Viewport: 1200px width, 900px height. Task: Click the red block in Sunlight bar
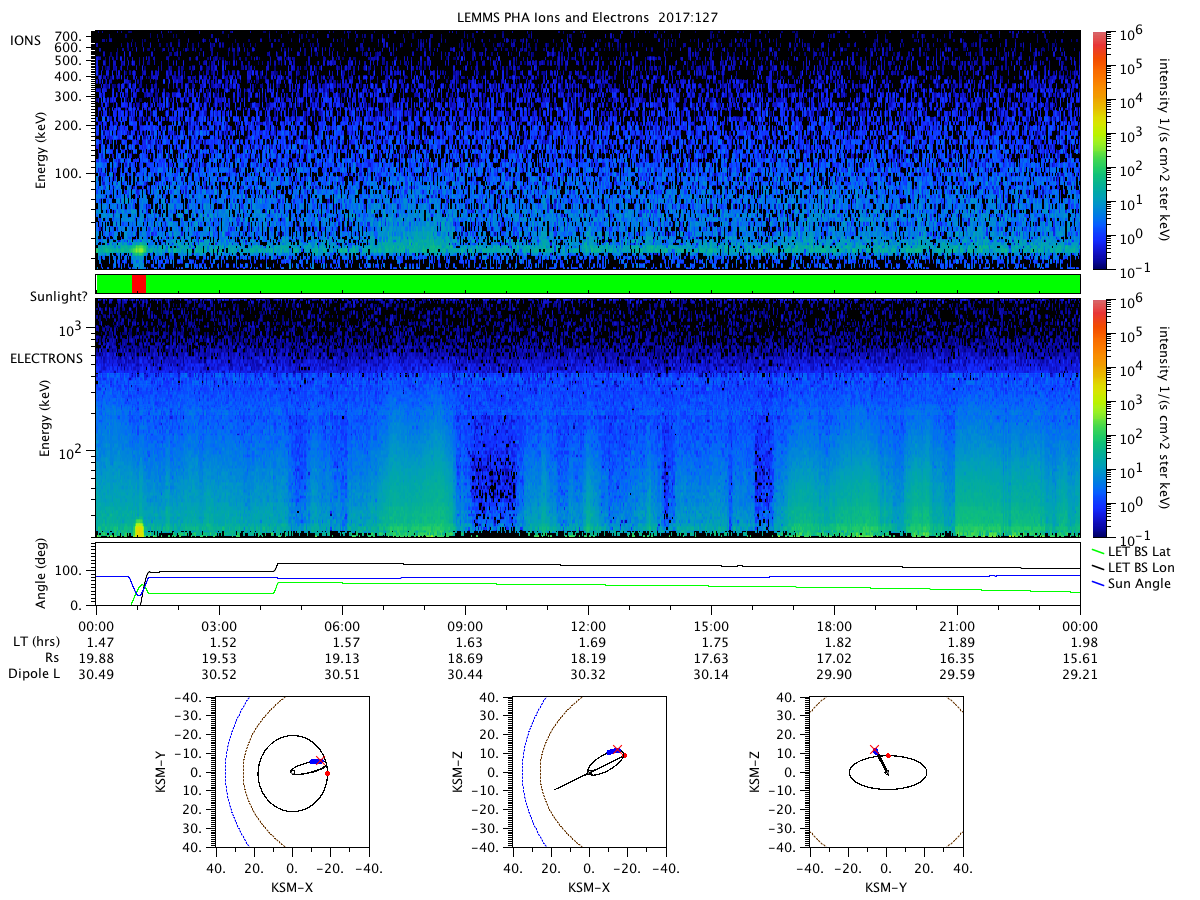139,284
